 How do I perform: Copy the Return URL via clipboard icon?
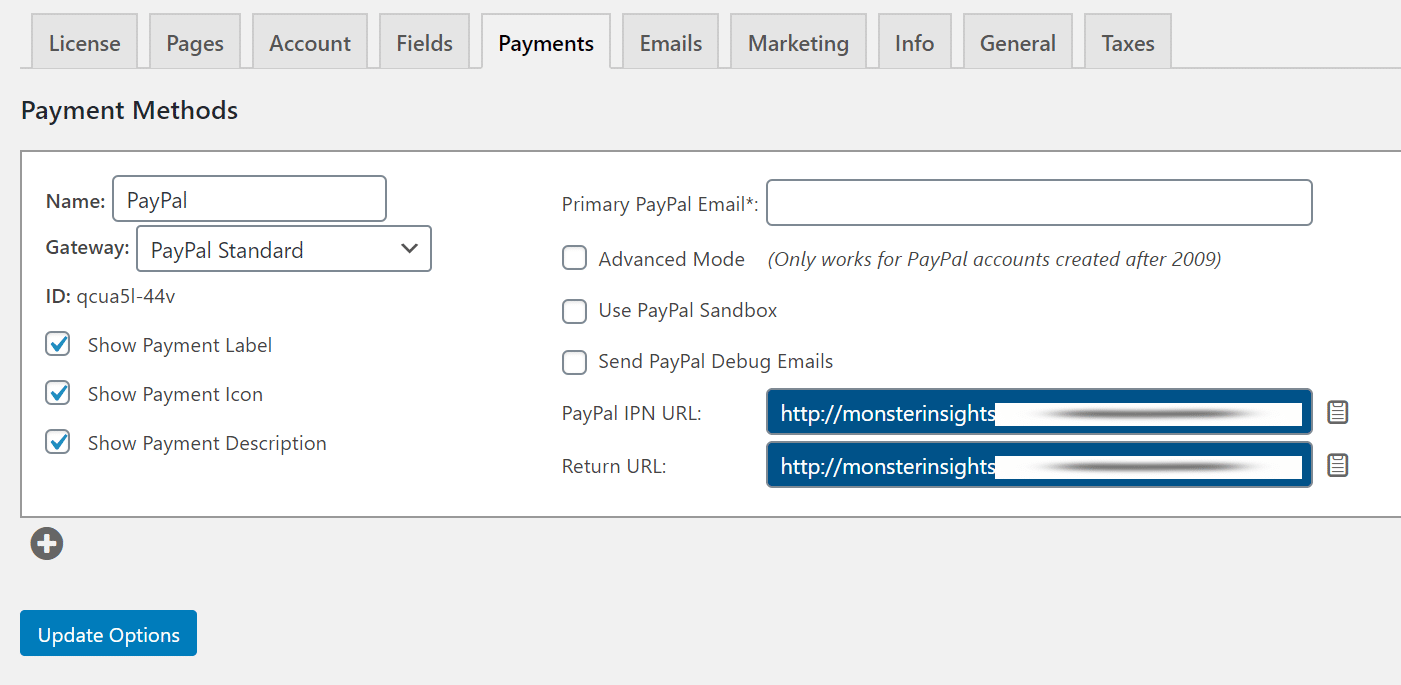click(1338, 465)
